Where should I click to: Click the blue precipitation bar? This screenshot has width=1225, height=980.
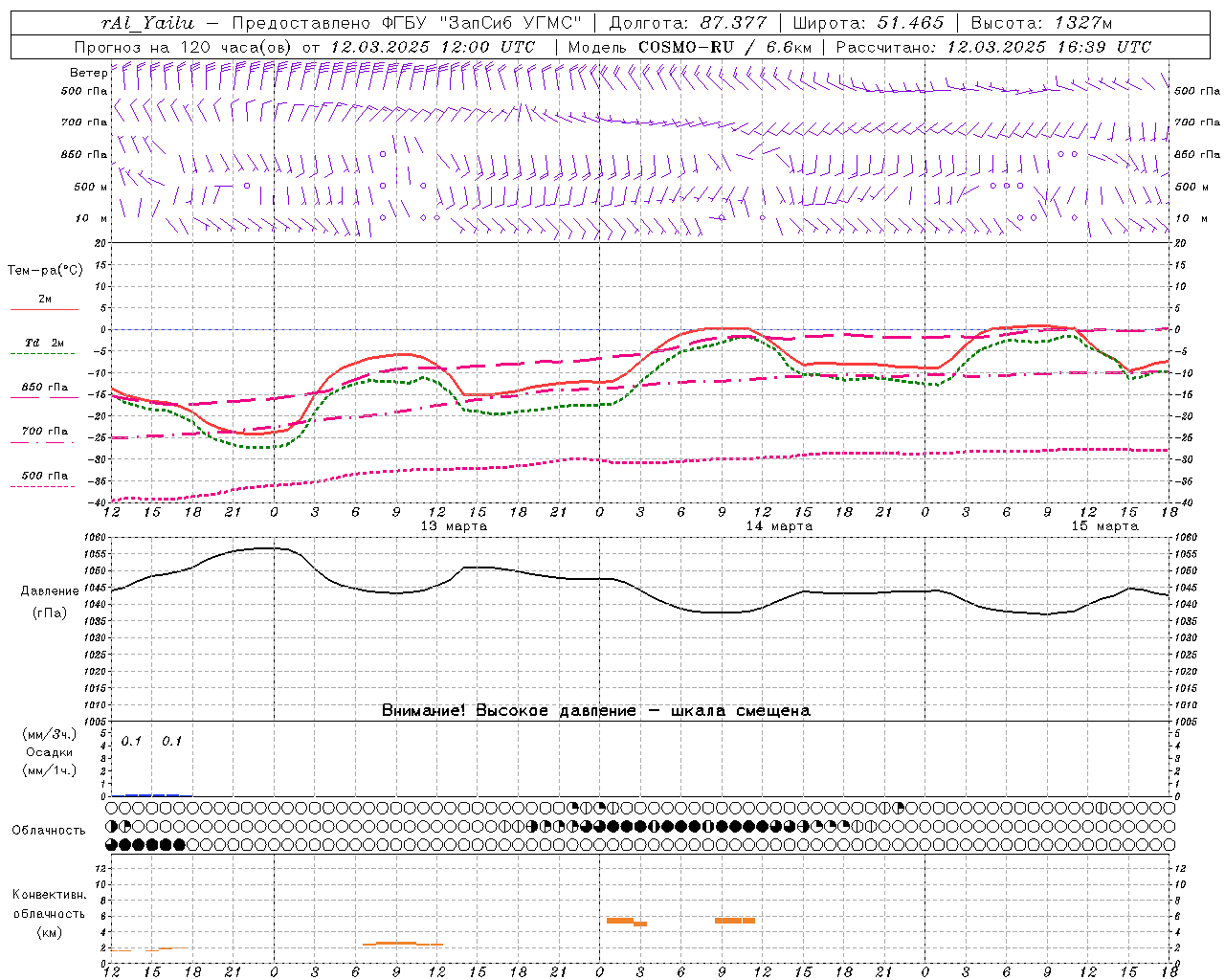coord(151,794)
